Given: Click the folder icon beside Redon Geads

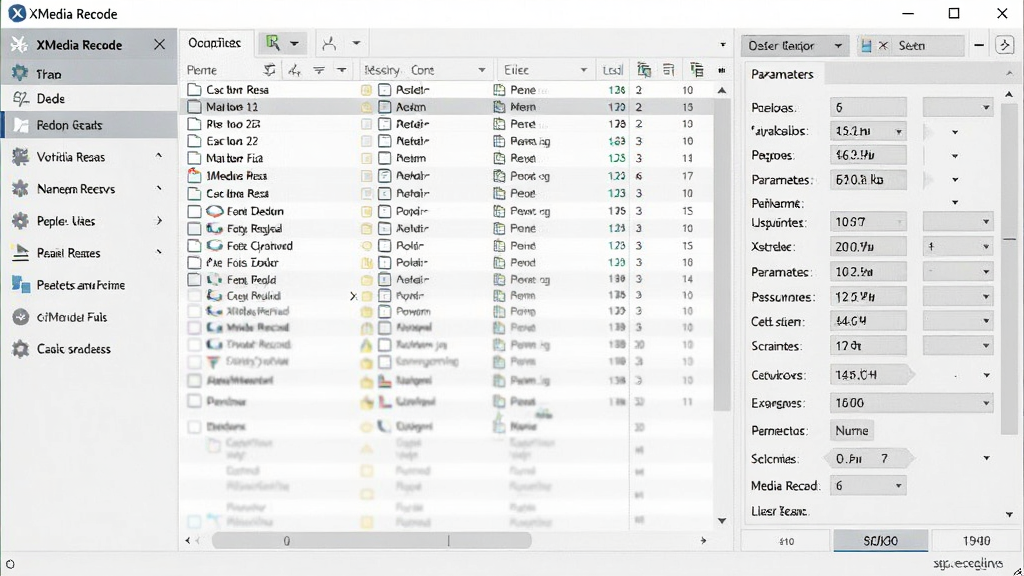Looking at the screenshot, I should (21, 125).
